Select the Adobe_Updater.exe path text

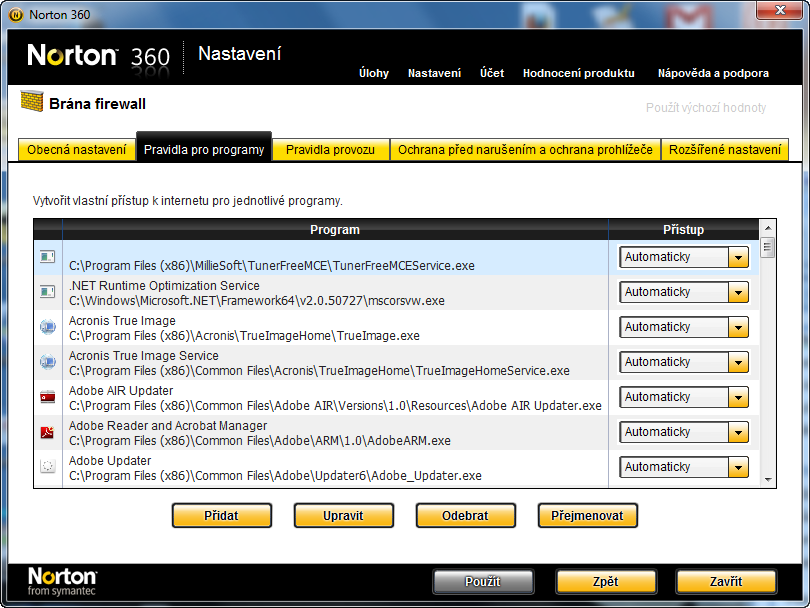click(275, 476)
